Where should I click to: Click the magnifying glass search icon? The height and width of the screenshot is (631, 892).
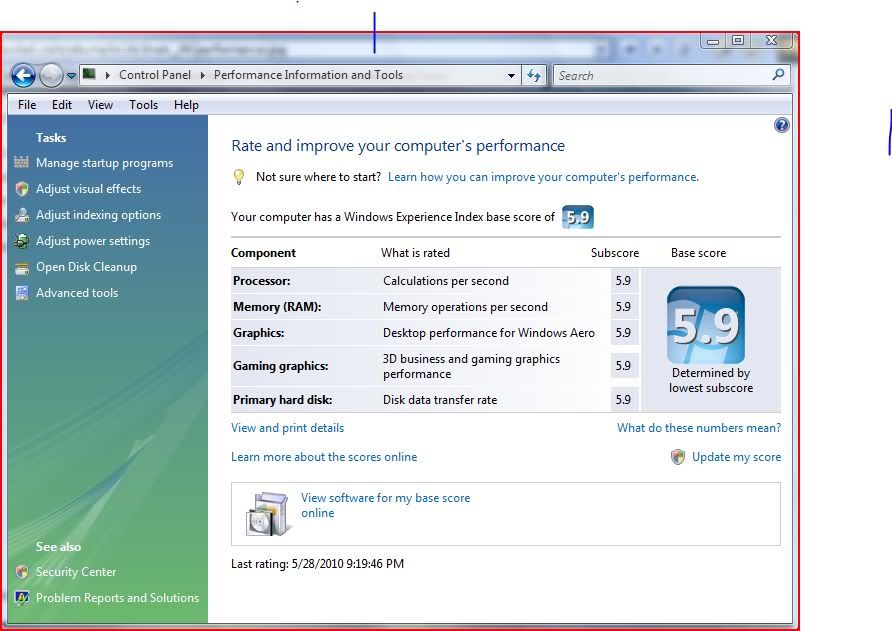[779, 75]
